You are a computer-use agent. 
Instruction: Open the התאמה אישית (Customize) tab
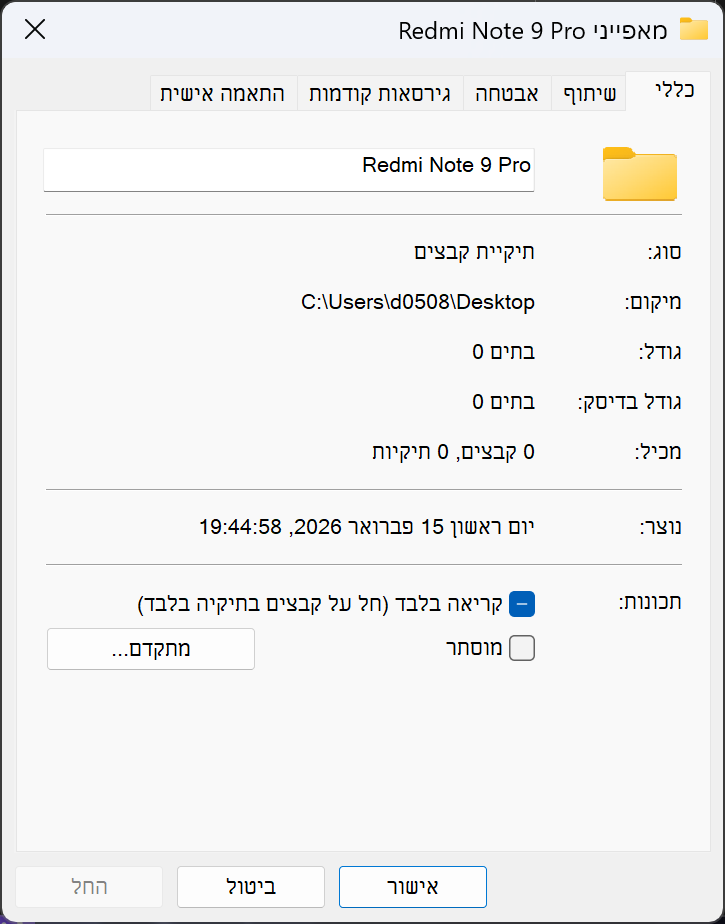click(x=223, y=94)
